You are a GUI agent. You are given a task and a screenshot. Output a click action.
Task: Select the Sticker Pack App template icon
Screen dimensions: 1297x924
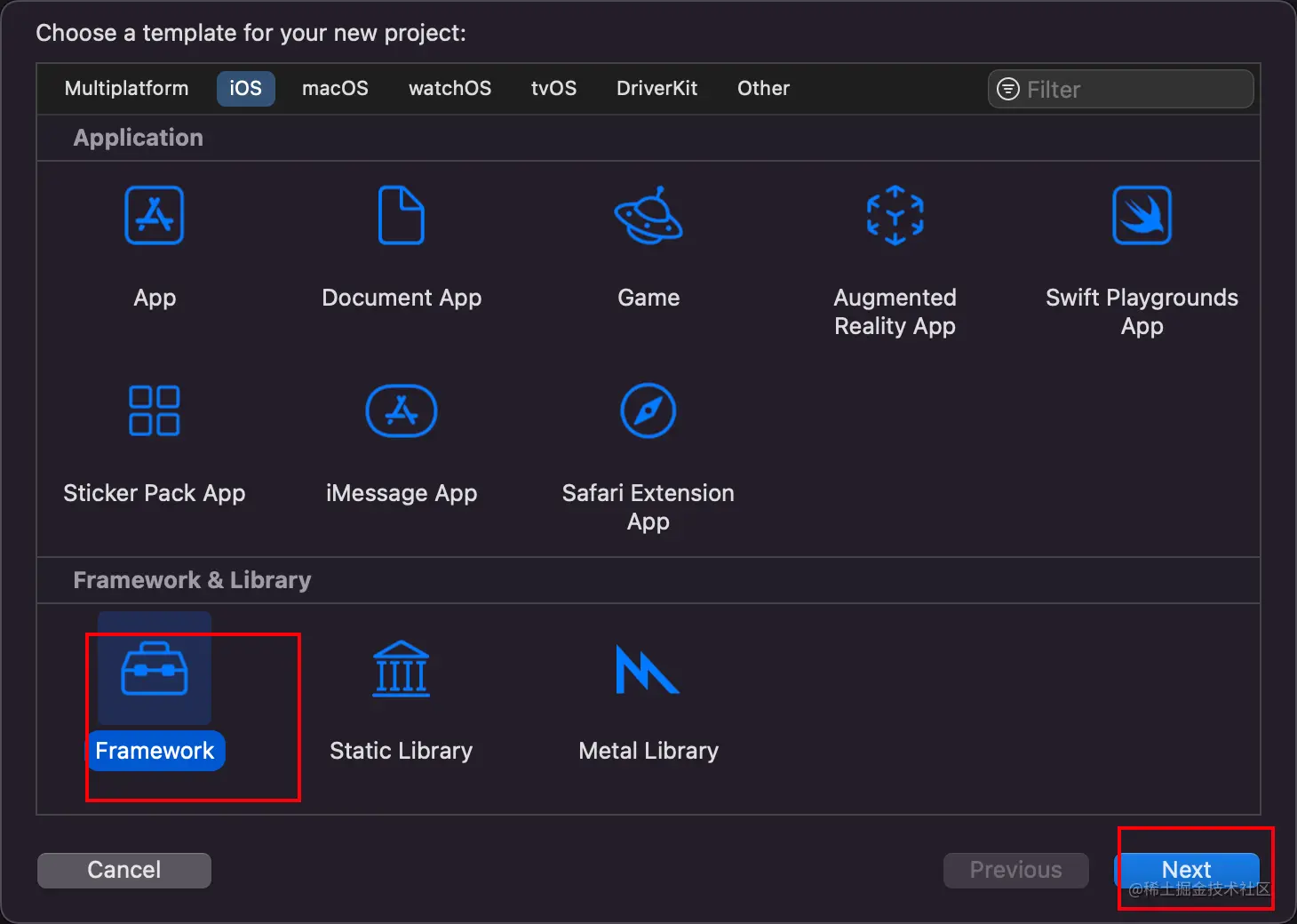(x=155, y=410)
